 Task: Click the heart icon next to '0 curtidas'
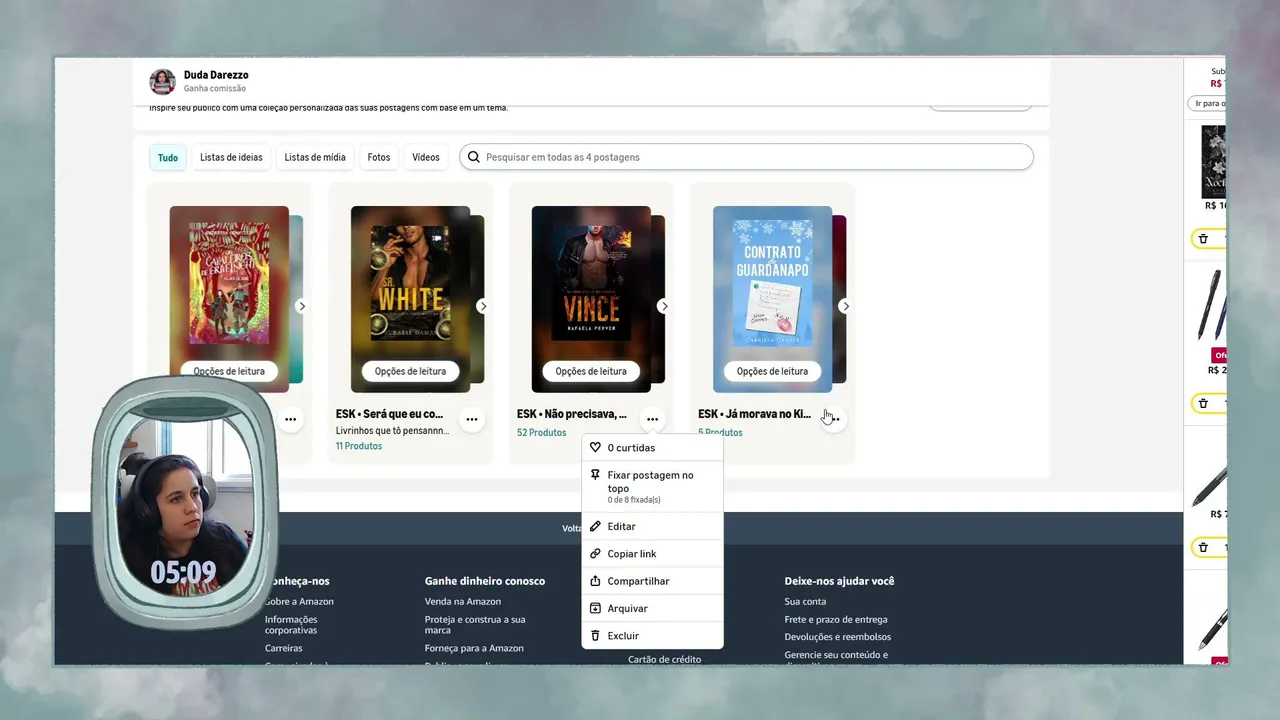595,448
